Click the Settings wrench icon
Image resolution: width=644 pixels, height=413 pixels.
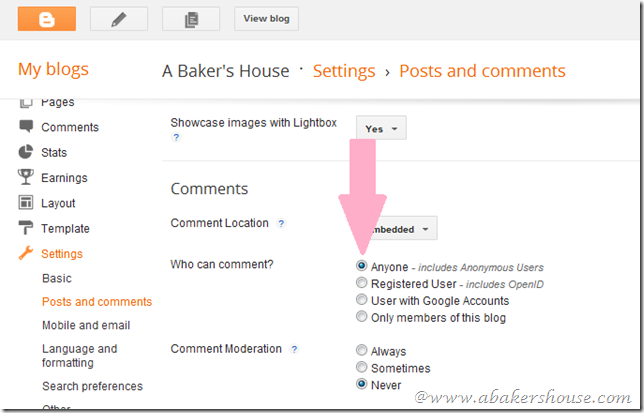pyautogui.click(x=25, y=254)
